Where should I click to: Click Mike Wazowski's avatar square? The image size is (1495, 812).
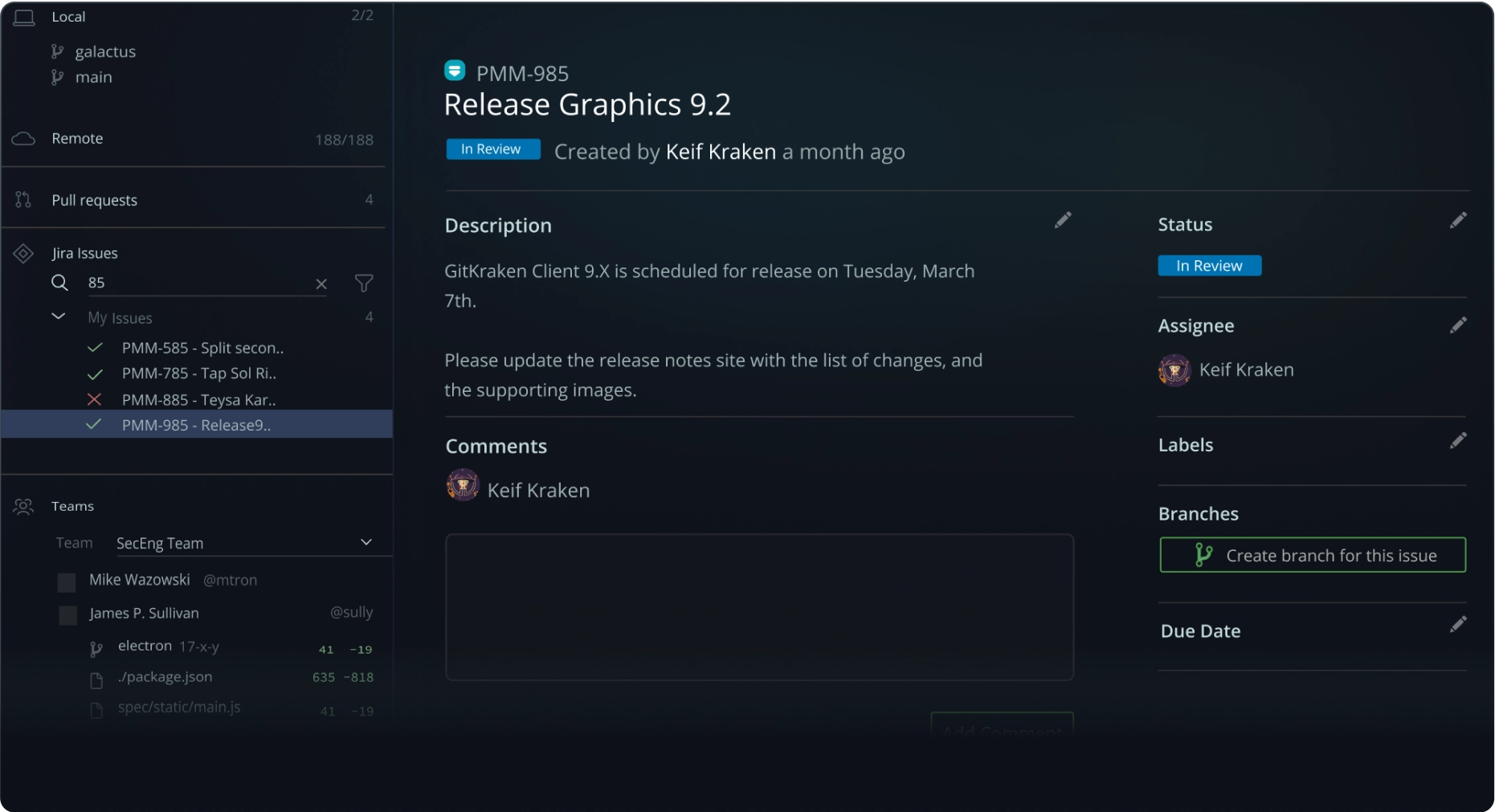(x=67, y=582)
